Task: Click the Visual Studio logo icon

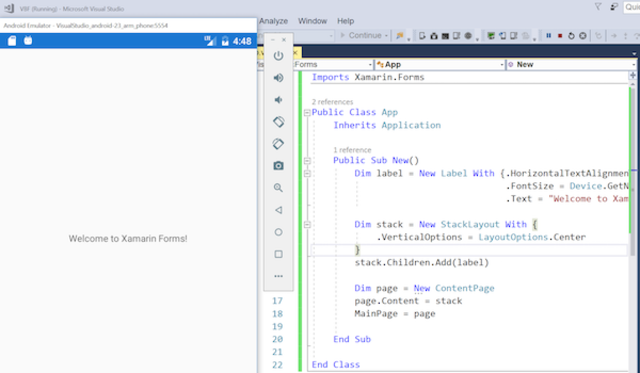Action: click(9, 8)
